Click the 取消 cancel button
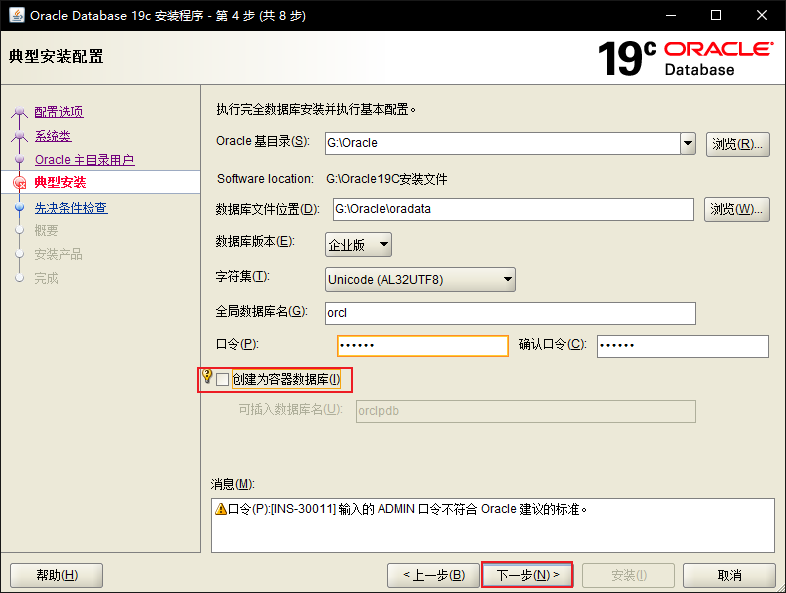Viewport: 786px width, 593px height. click(x=729, y=575)
